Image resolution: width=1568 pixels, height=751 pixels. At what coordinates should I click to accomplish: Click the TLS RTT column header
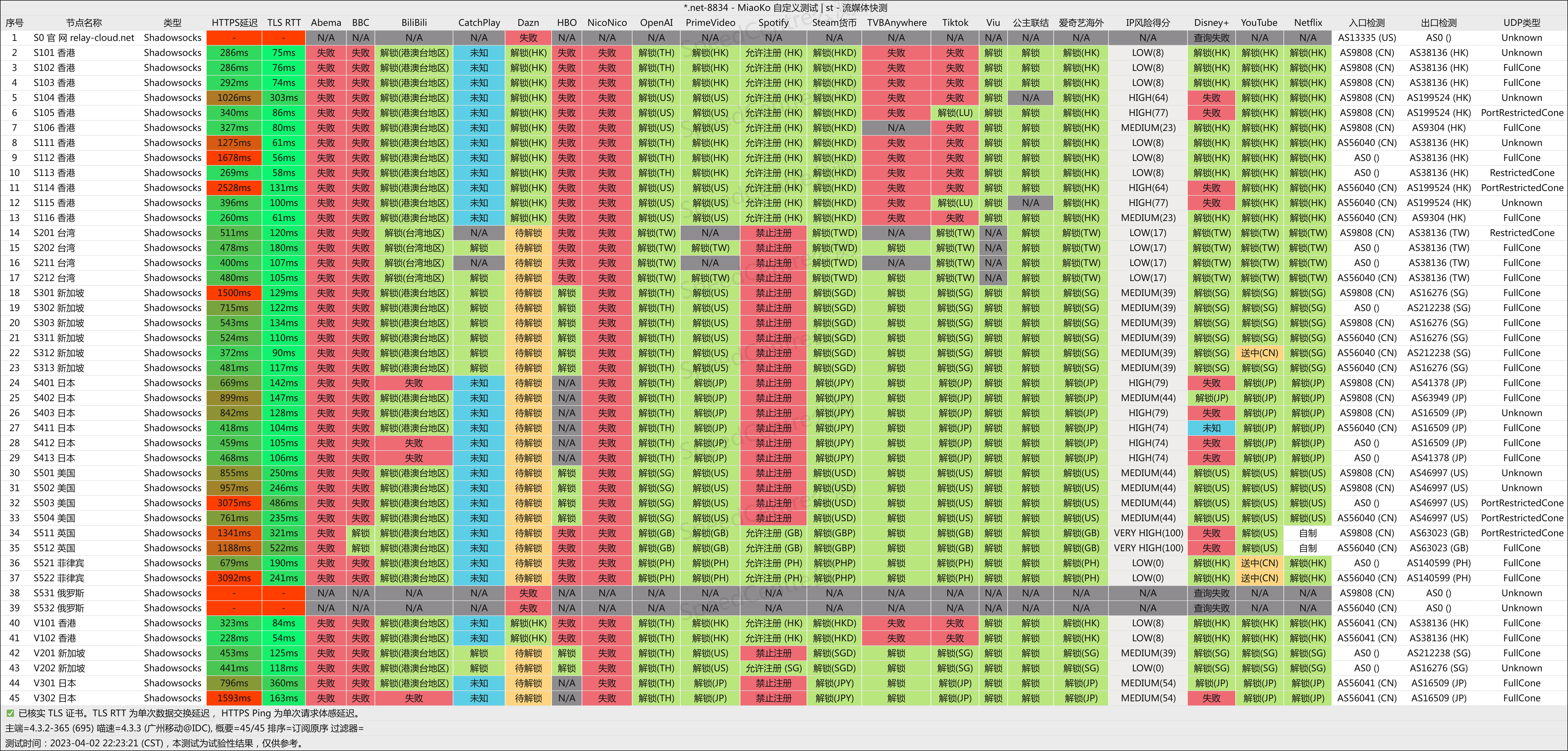[x=284, y=23]
